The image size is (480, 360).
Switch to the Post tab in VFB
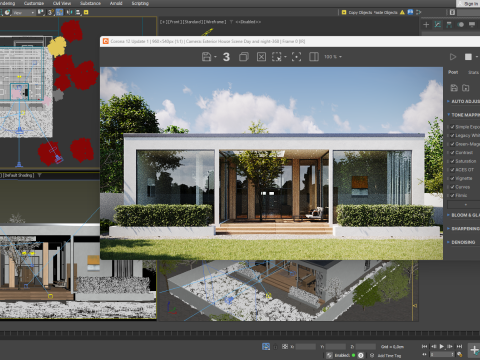[x=453, y=72]
